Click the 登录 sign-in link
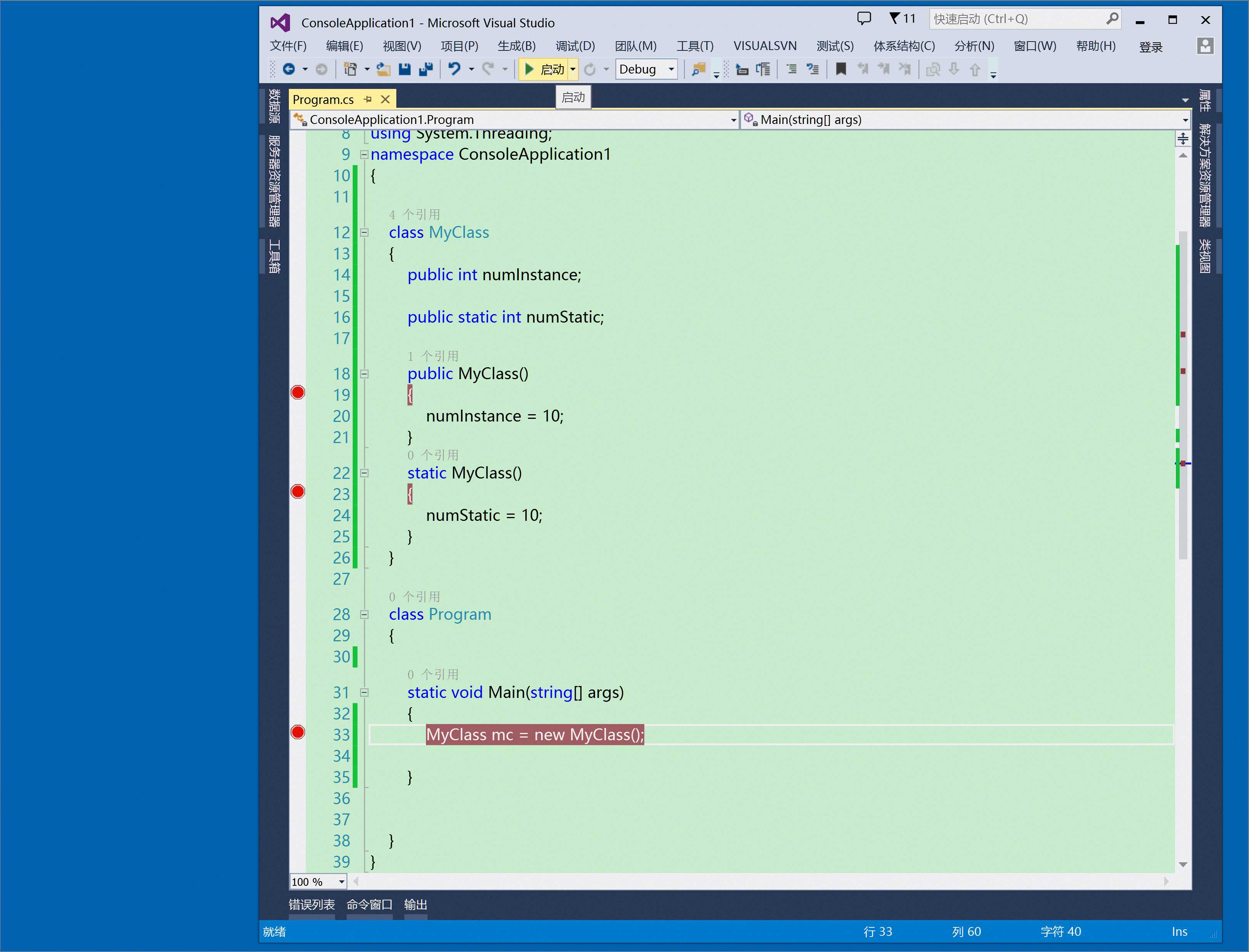 1150,47
